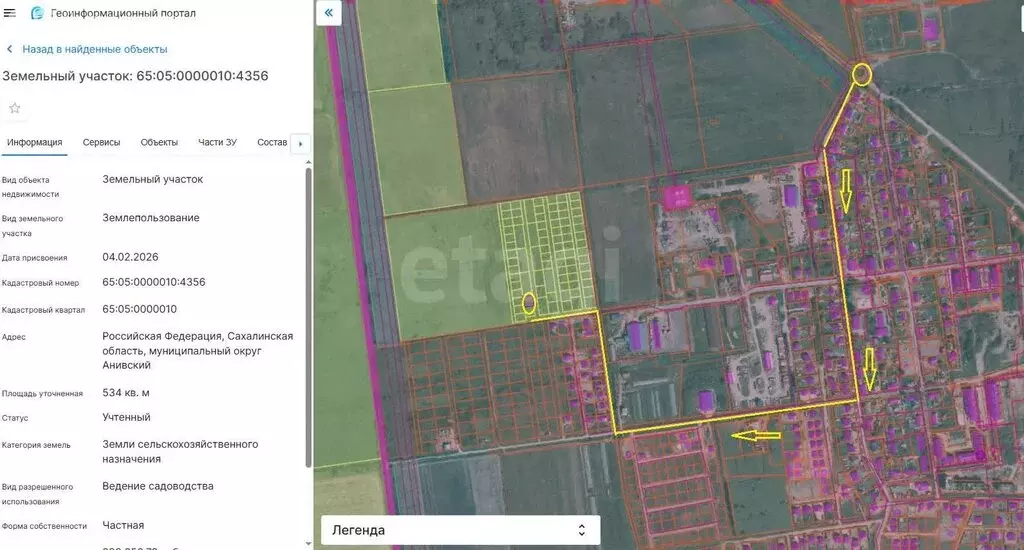The height and width of the screenshot is (550, 1024).
Task: Toggle the favorite star for this parcel
Action: [x=15, y=108]
